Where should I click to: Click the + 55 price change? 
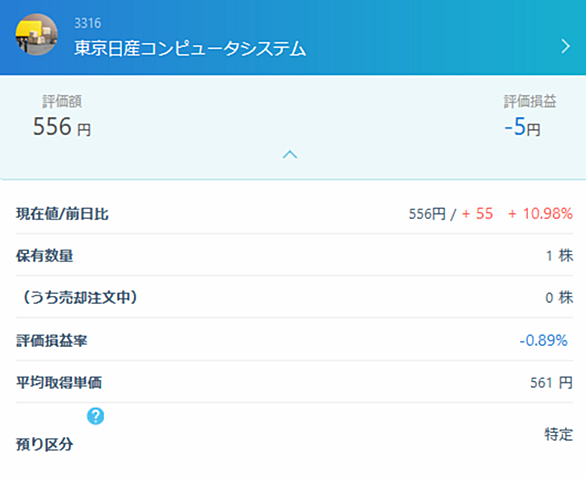(x=478, y=214)
